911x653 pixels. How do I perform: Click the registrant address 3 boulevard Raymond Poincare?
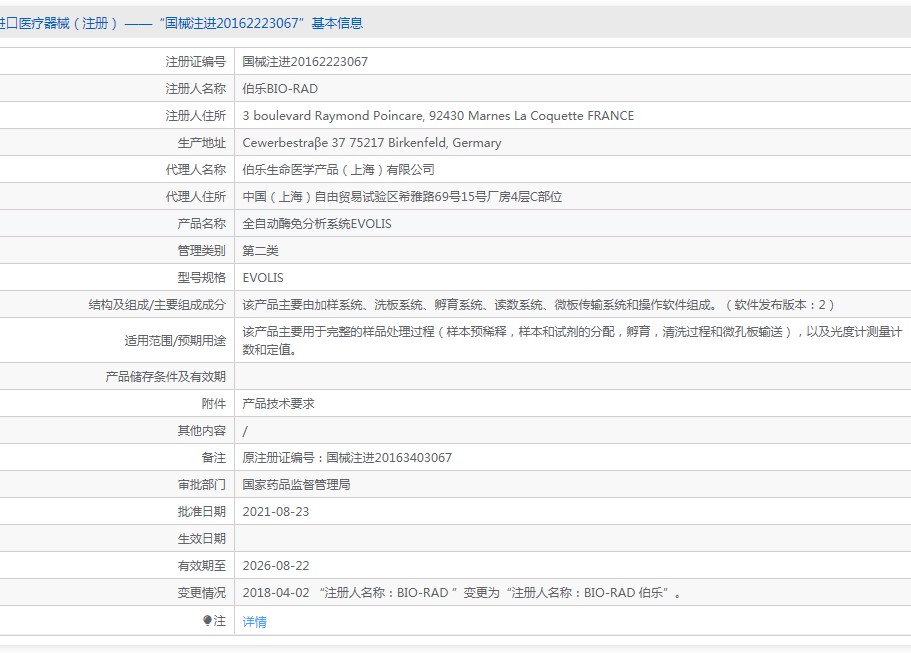point(438,116)
